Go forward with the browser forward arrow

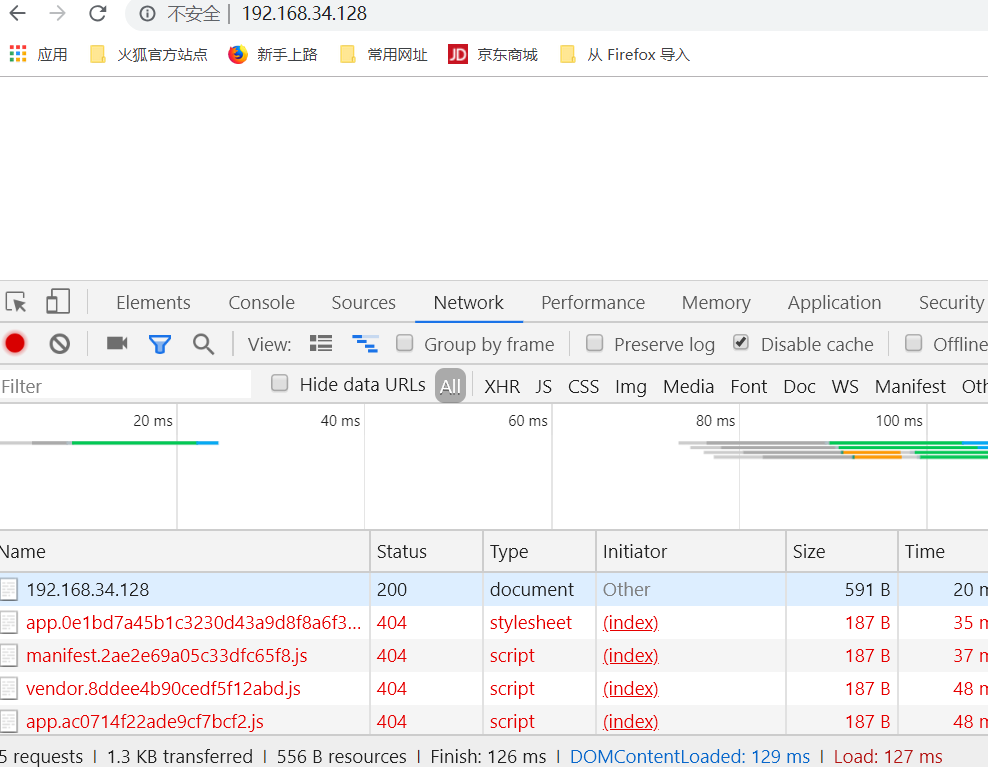point(57,13)
